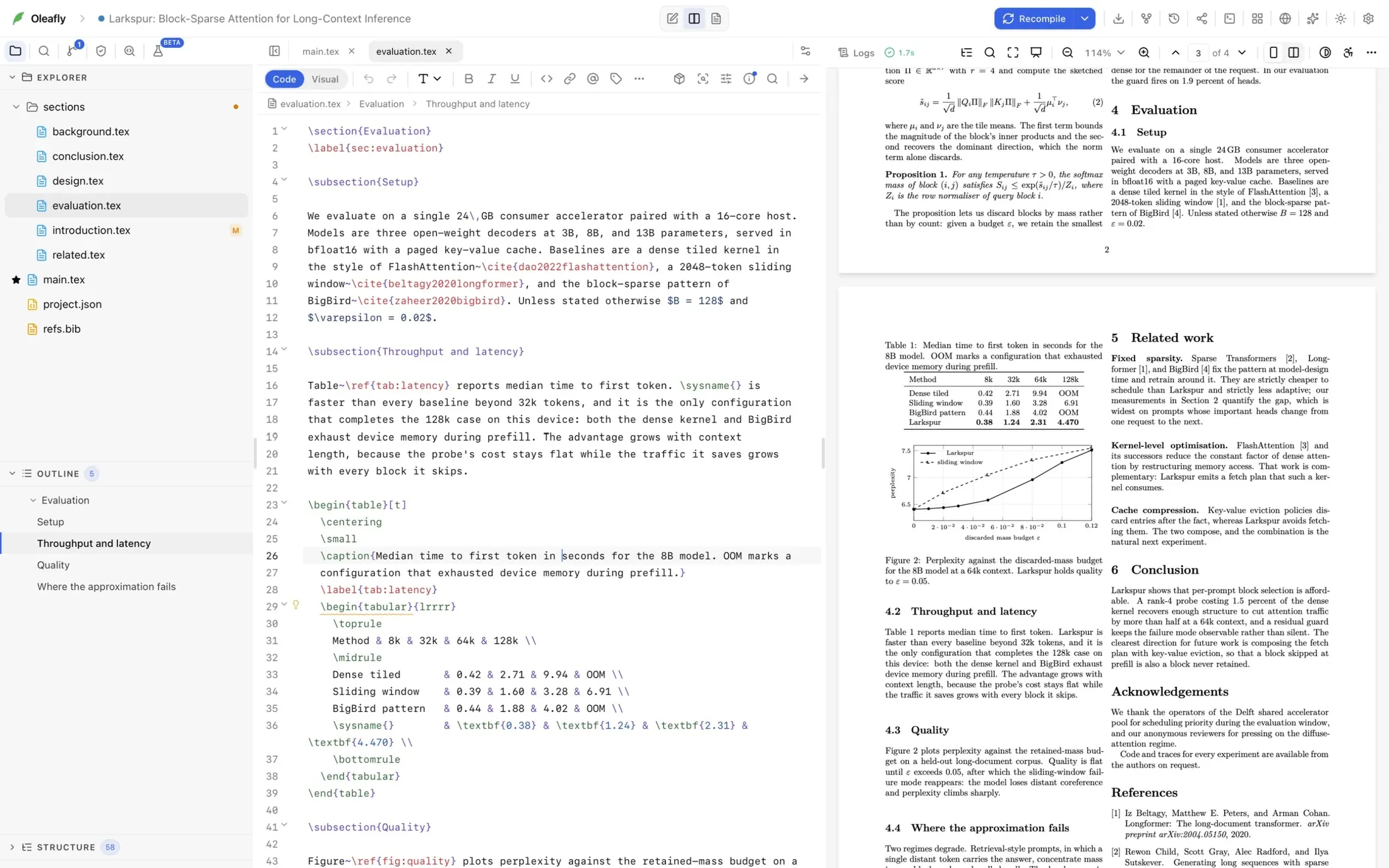Open the beta labs flask icon
The height and width of the screenshot is (868, 1389).
tap(158, 51)
